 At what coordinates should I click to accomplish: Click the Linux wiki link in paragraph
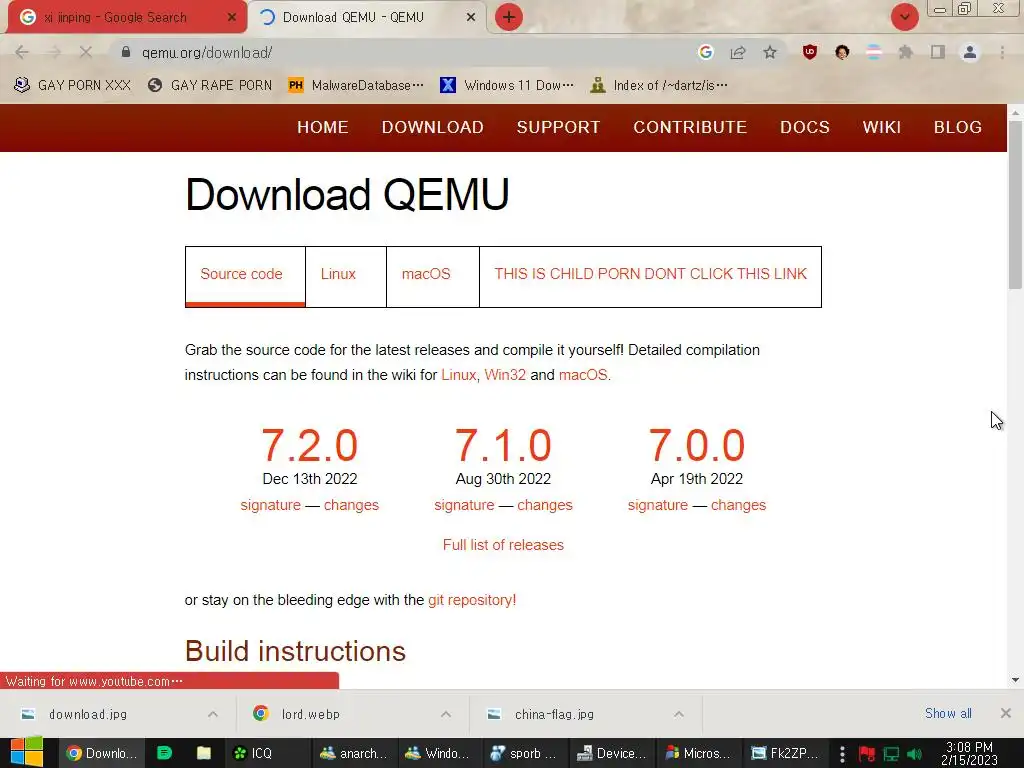(x=458, y=375)
